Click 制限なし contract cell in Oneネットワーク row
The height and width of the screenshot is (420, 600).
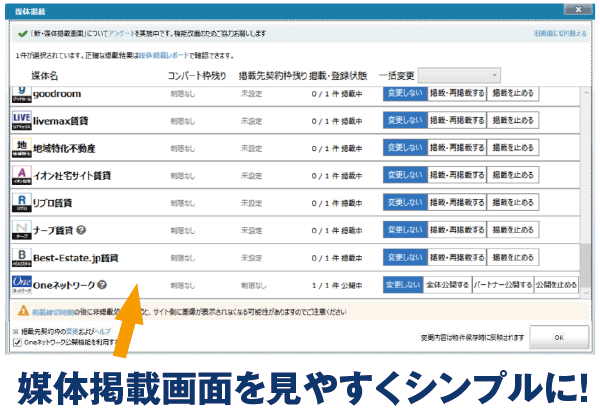pyautogui.click(x=253, y=285)
